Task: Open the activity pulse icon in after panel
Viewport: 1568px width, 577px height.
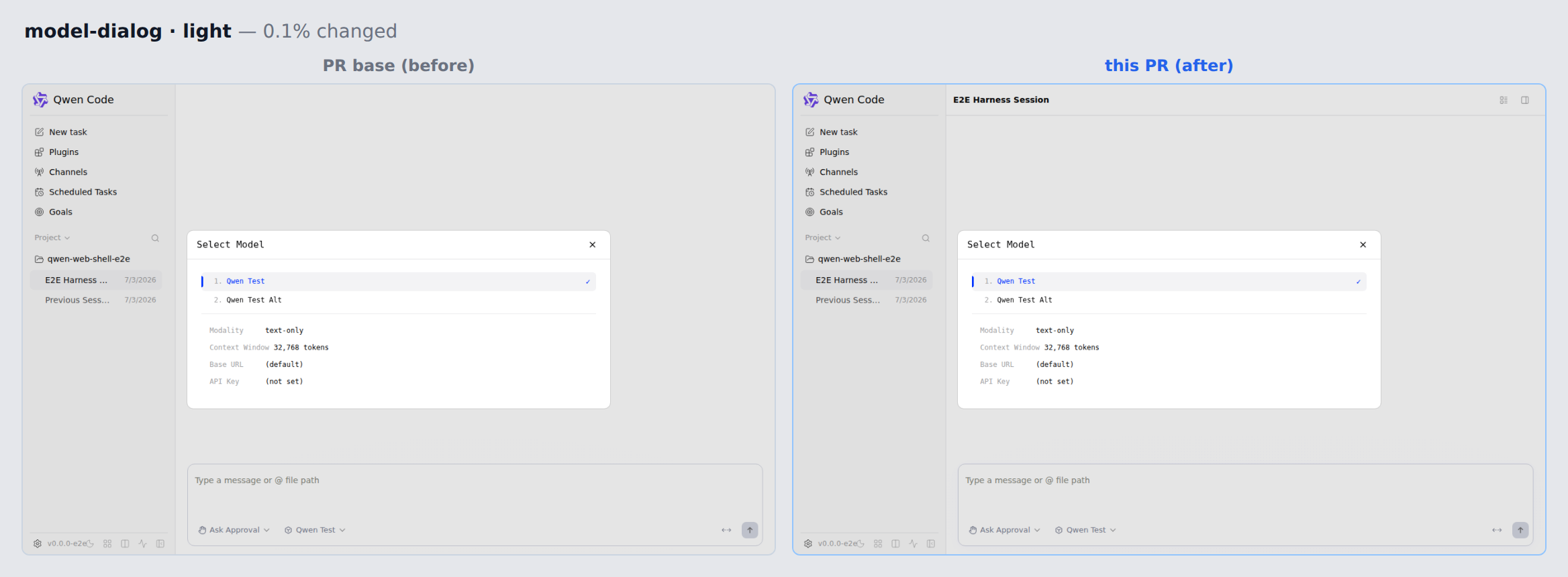Action: coord(913,543)
